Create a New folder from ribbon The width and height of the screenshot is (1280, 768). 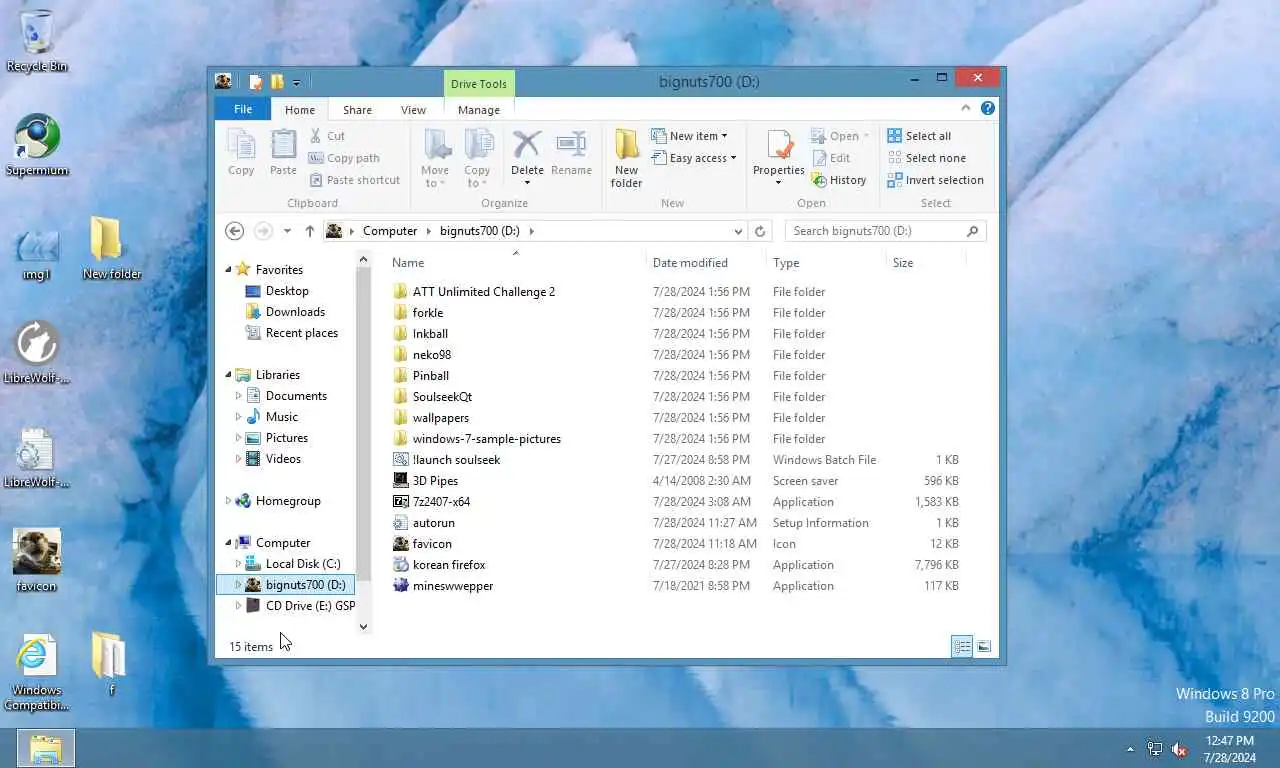point(626,158)
